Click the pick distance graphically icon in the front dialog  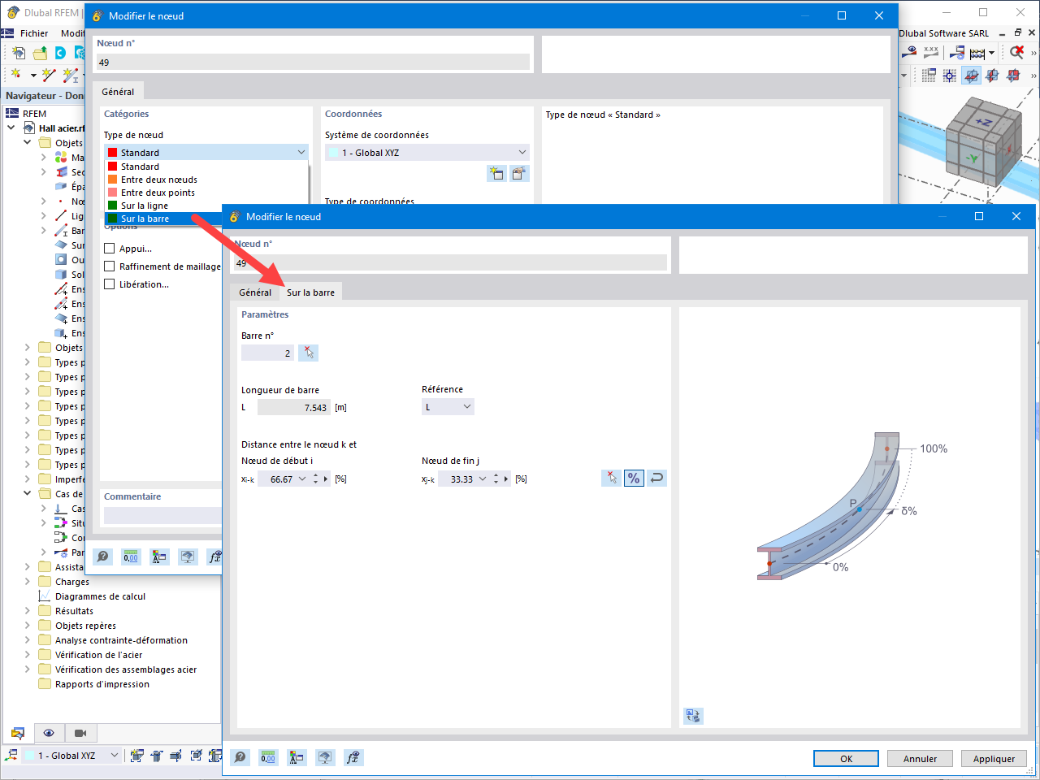[x=611, y=478]
